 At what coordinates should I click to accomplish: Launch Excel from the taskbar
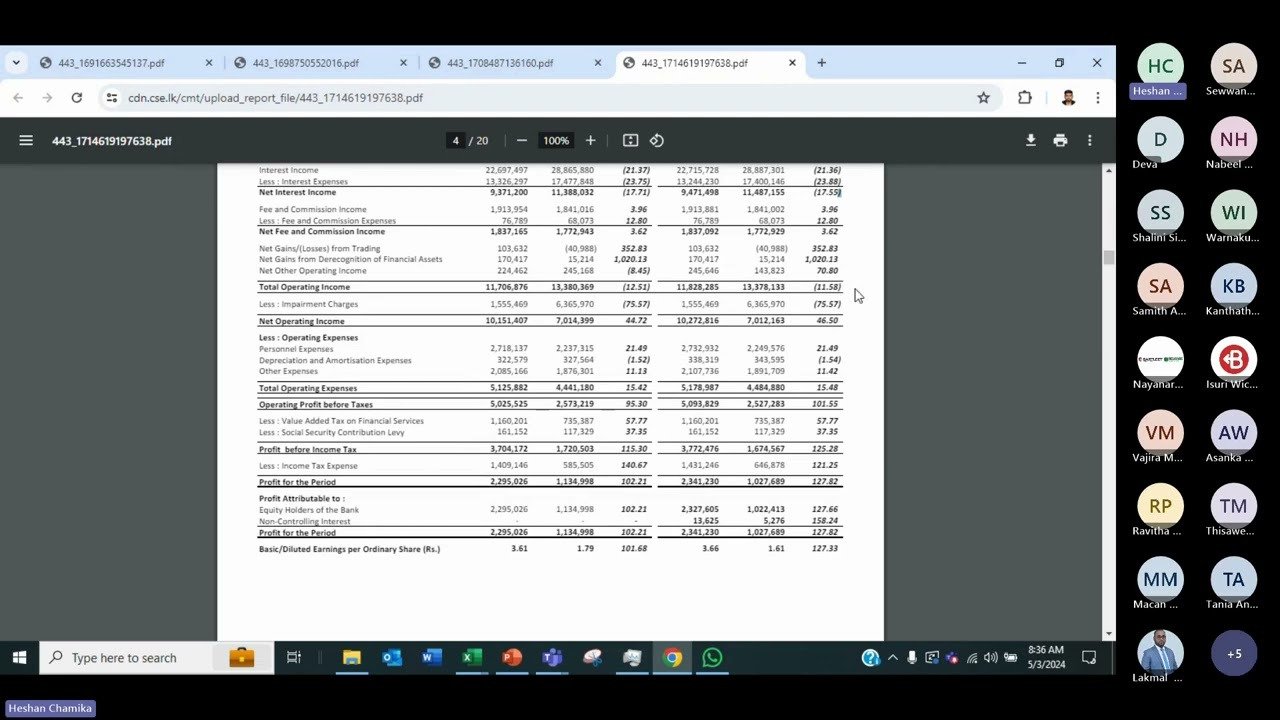click(471, 657)
